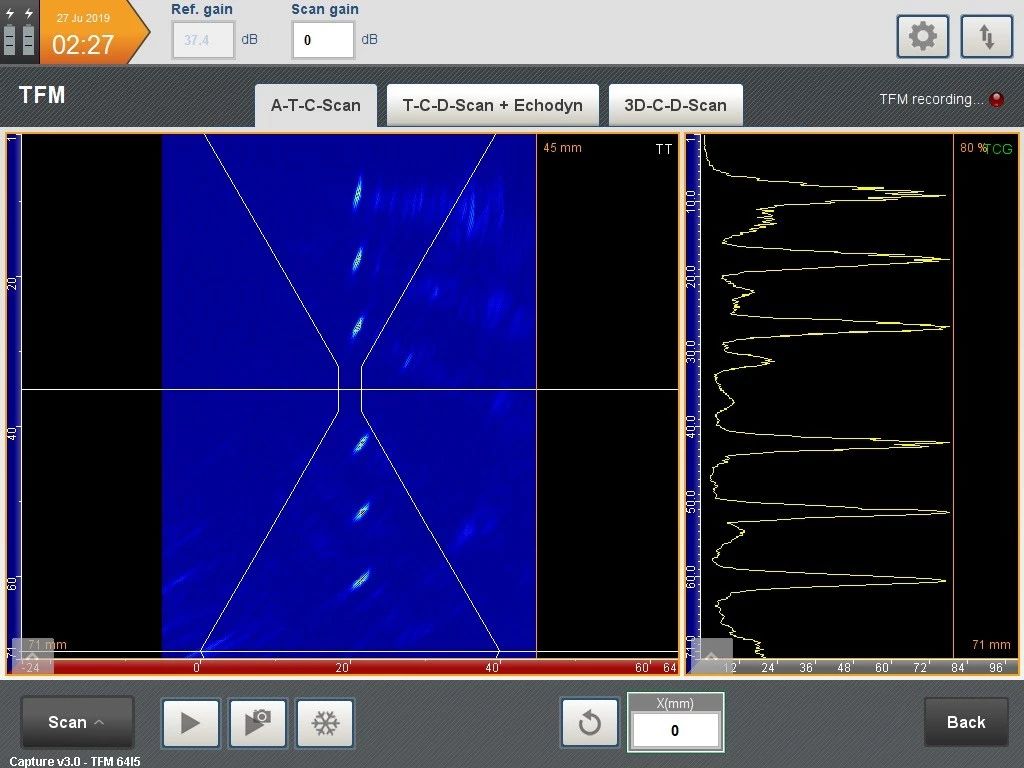Click the red TFM recording indicator
Image resolution: width=1024 pixels, height=768 pixels.
(996, 100)
